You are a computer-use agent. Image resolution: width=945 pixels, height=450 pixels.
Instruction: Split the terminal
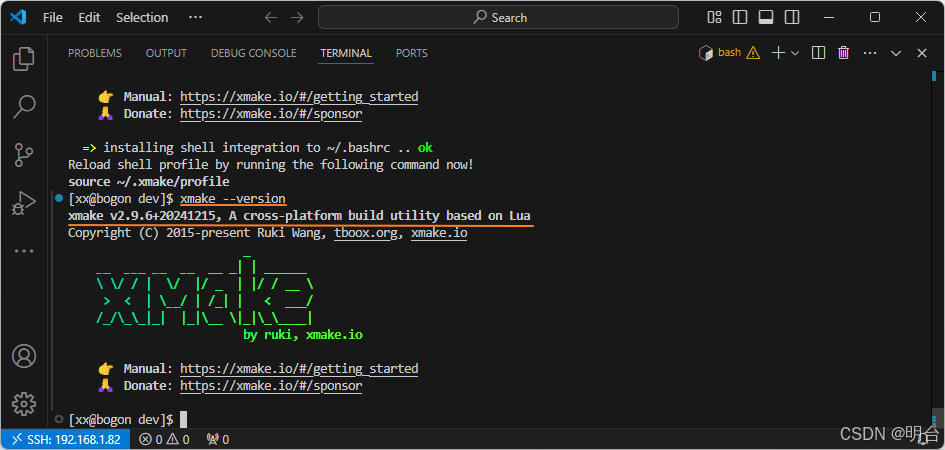(x=818, y=53)
